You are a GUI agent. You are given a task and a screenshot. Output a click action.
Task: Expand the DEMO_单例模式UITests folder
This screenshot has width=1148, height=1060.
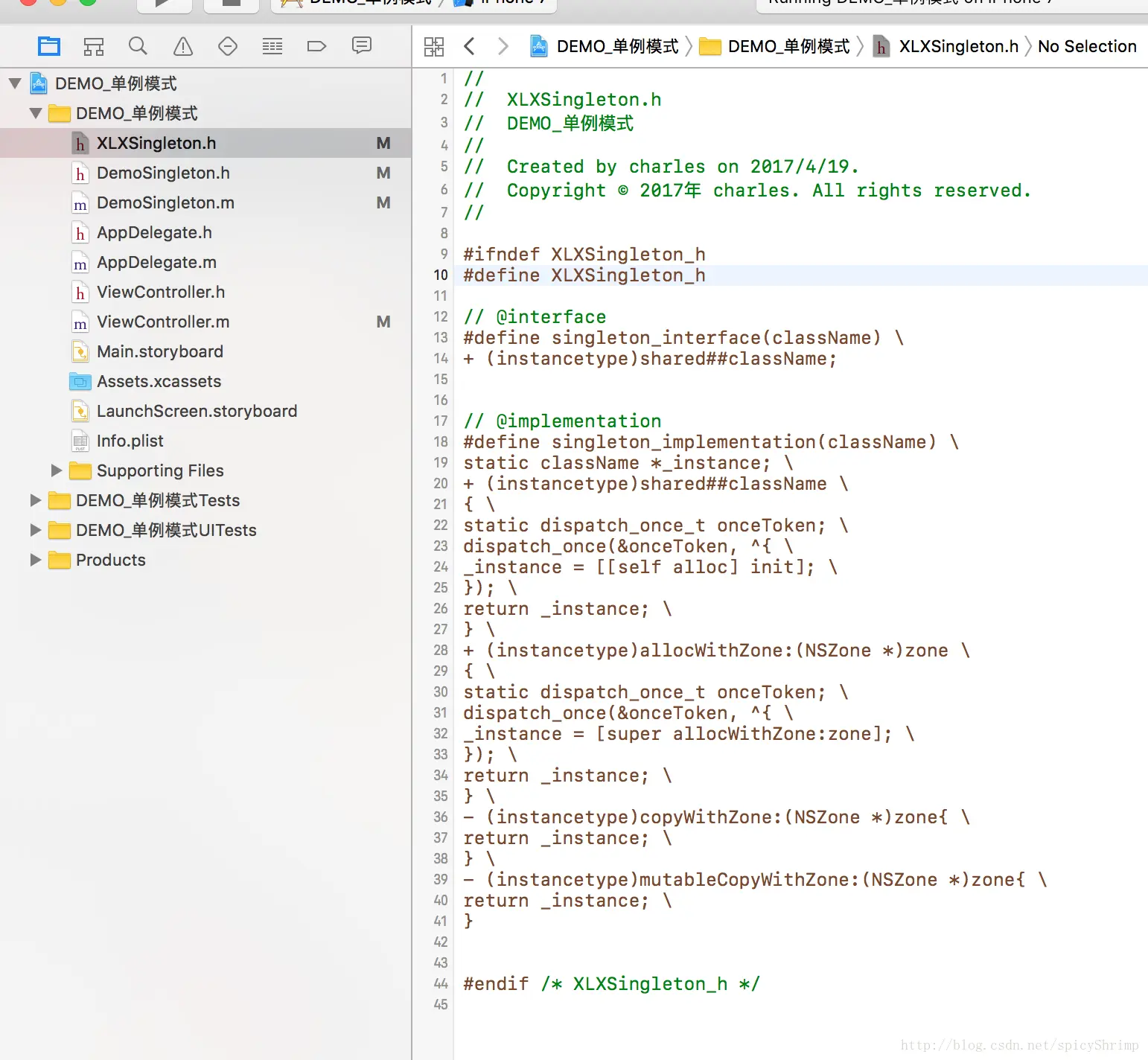click(36, 530)
